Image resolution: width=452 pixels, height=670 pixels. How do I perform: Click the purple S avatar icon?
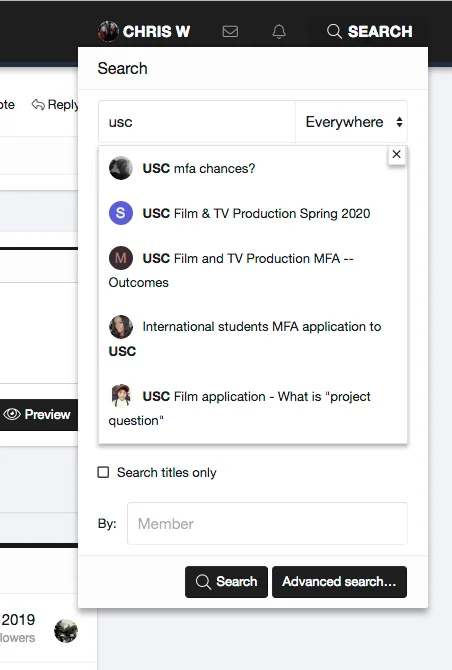pos(121,213)
